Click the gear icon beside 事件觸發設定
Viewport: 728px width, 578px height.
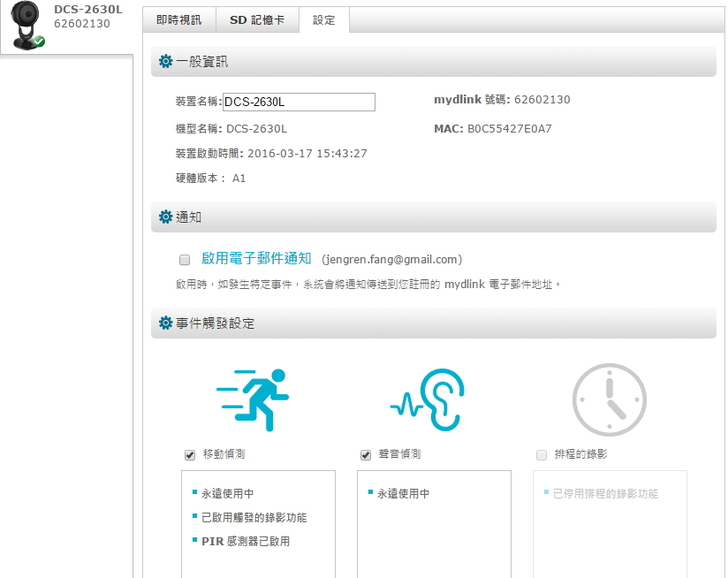coord(165,323)
